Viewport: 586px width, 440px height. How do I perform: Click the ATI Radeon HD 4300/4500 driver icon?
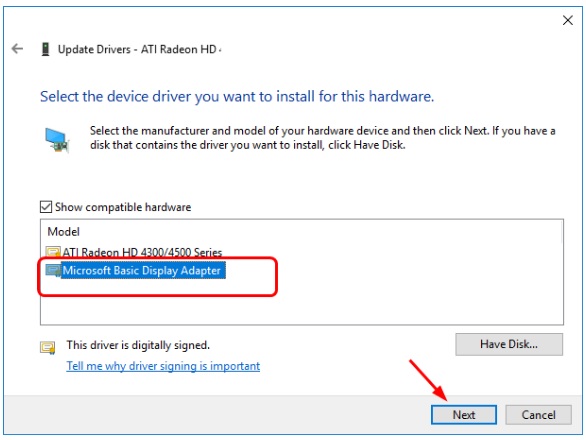53,252
